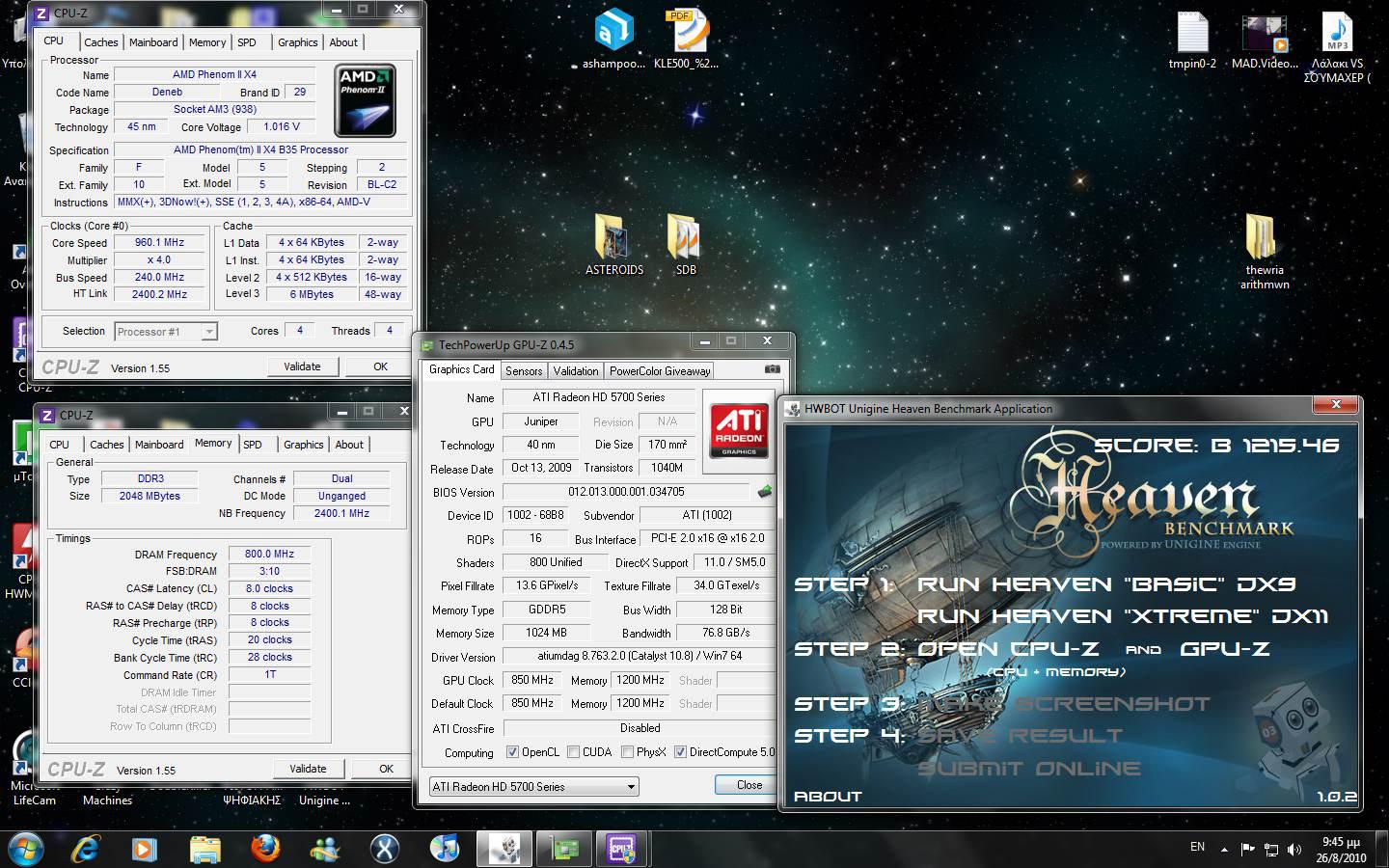Select the SDB folder icon
This screenshot has height=868, width=1389.
click(686, 245)
